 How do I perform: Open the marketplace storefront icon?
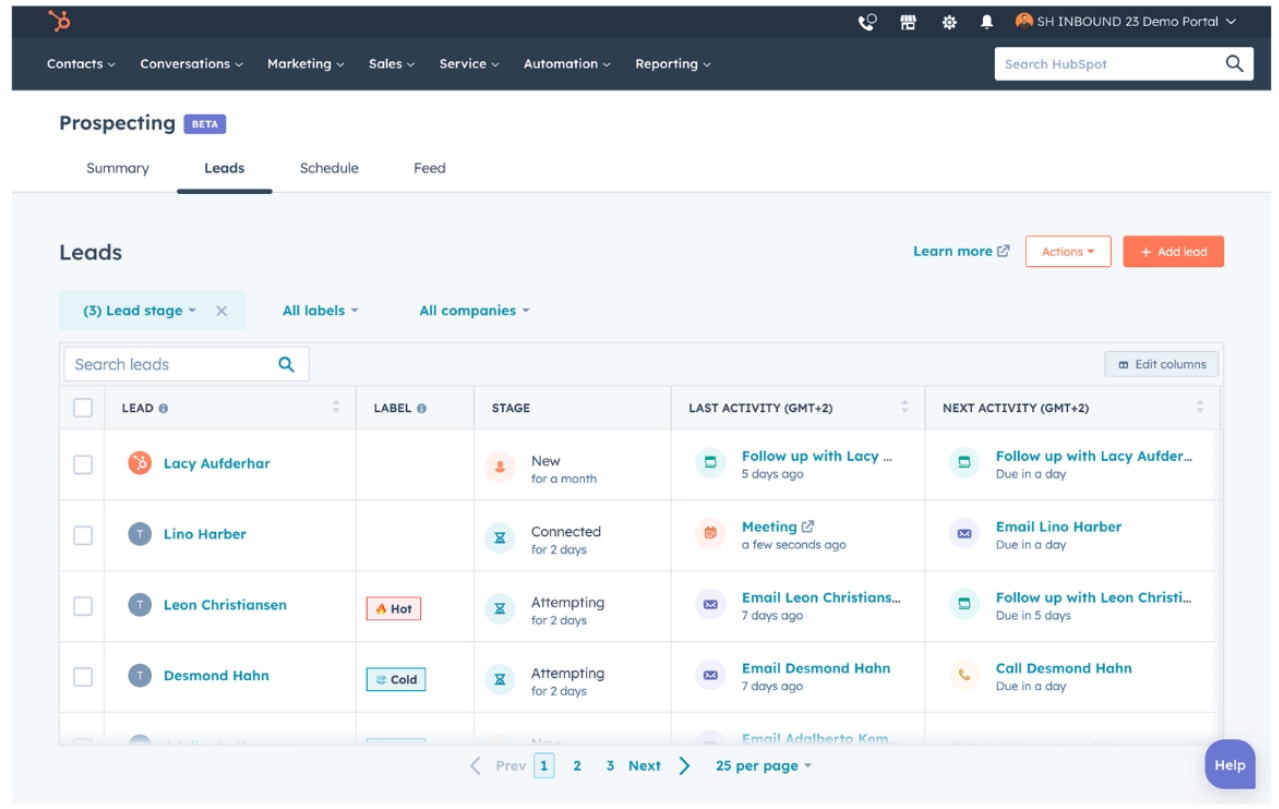(x=908, y=22)
